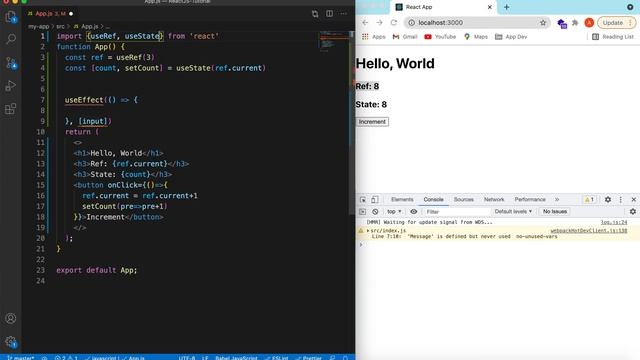640x360 pixels.
Task: Open a new Chrome tab
Action: point(507,7)
